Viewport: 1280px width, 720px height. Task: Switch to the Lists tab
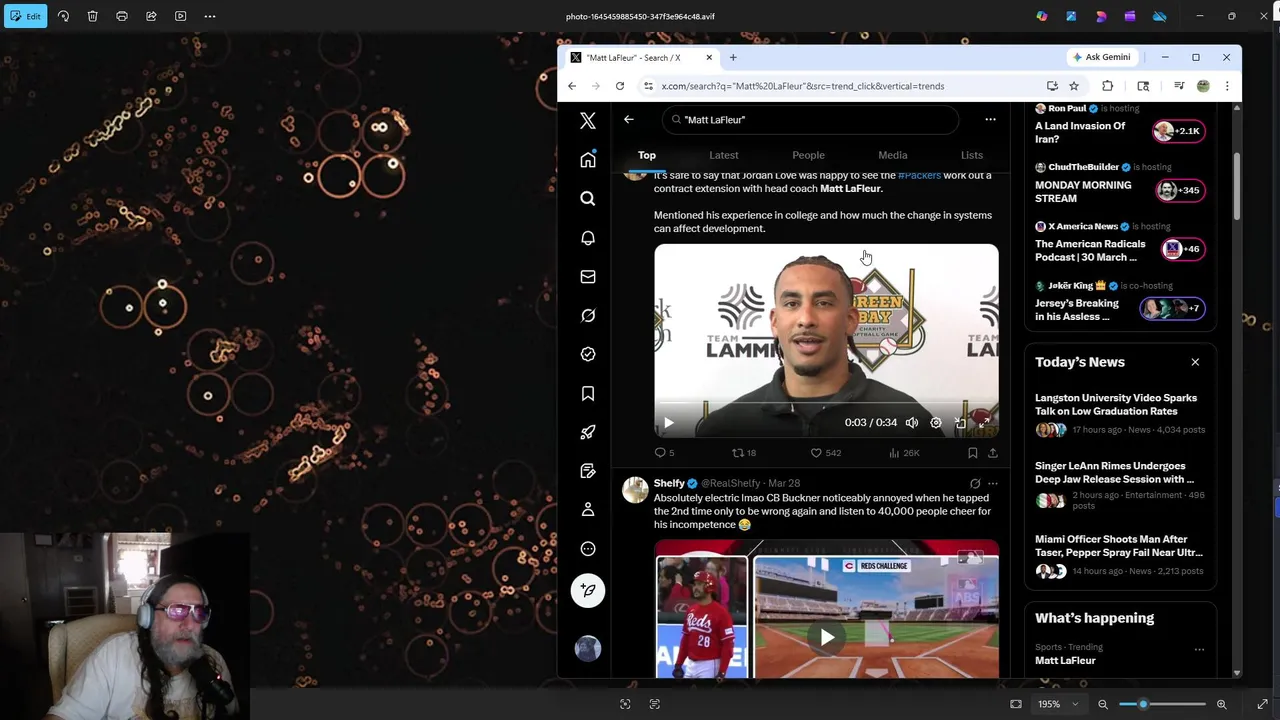972,155
